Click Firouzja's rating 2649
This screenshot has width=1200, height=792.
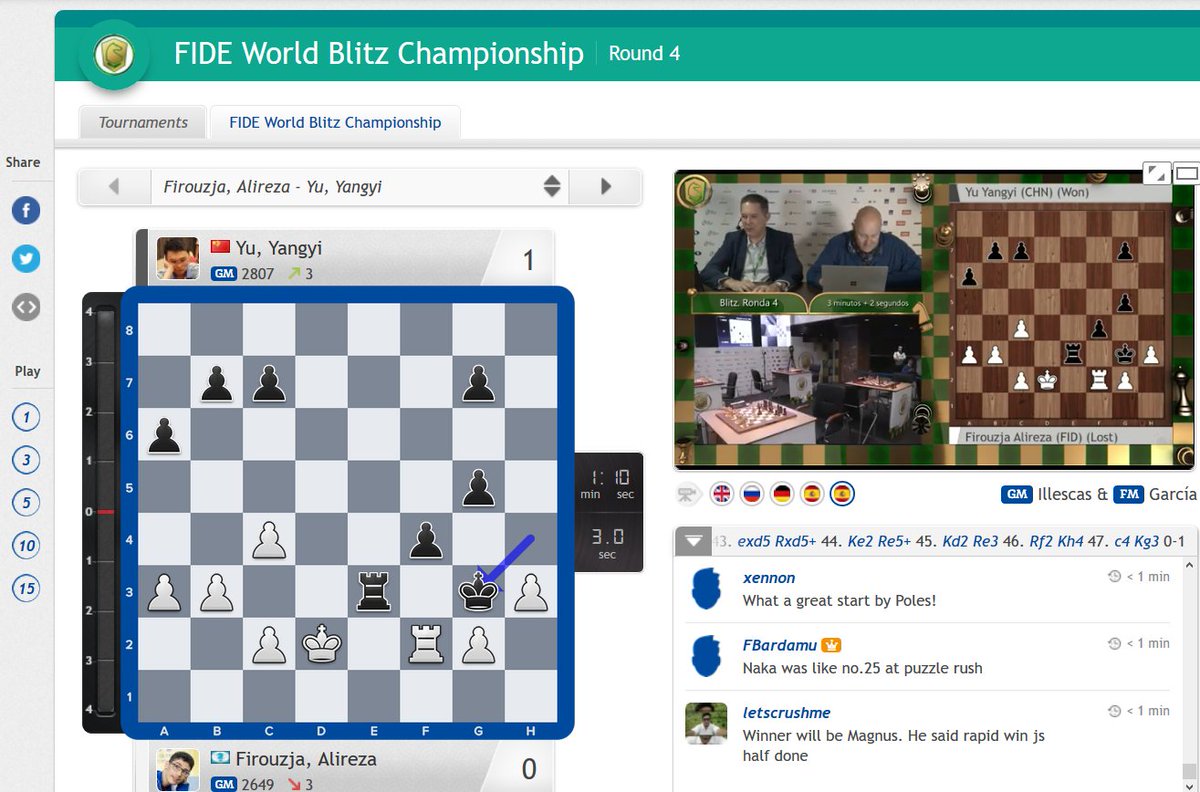pos(257,784)
